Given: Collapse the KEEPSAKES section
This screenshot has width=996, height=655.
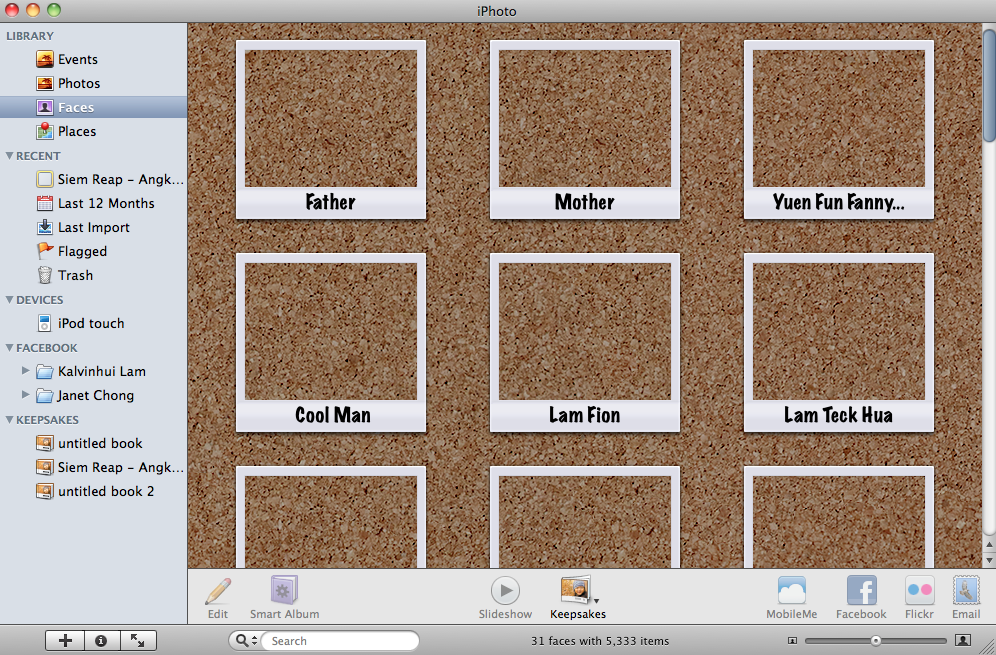Looking at the screenshot, I should pyautogui.click(x=10, y=419).
